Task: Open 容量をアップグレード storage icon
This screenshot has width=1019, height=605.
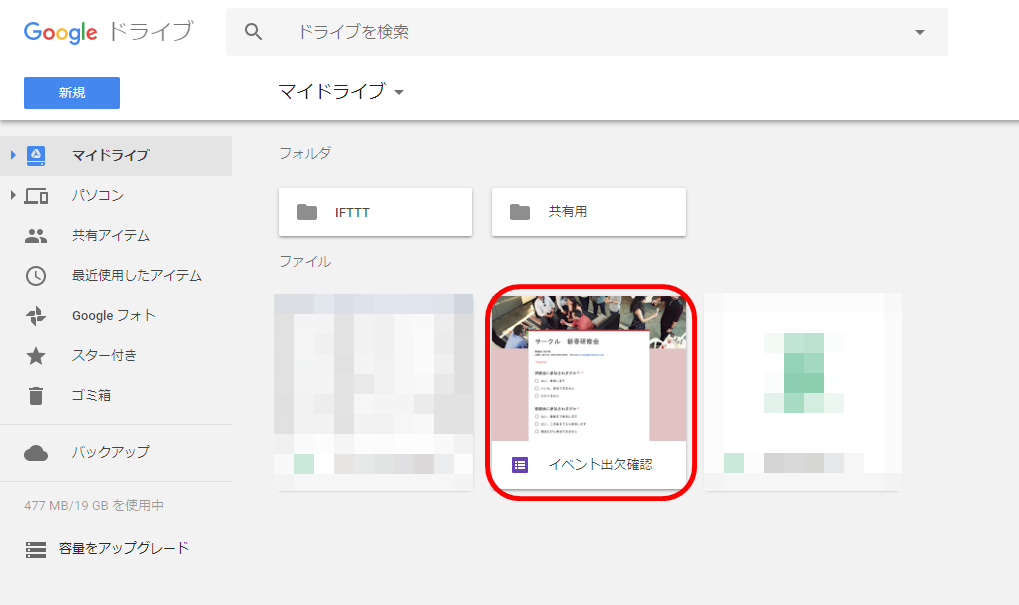Action: pyautogui.click(x=36, y=549)
